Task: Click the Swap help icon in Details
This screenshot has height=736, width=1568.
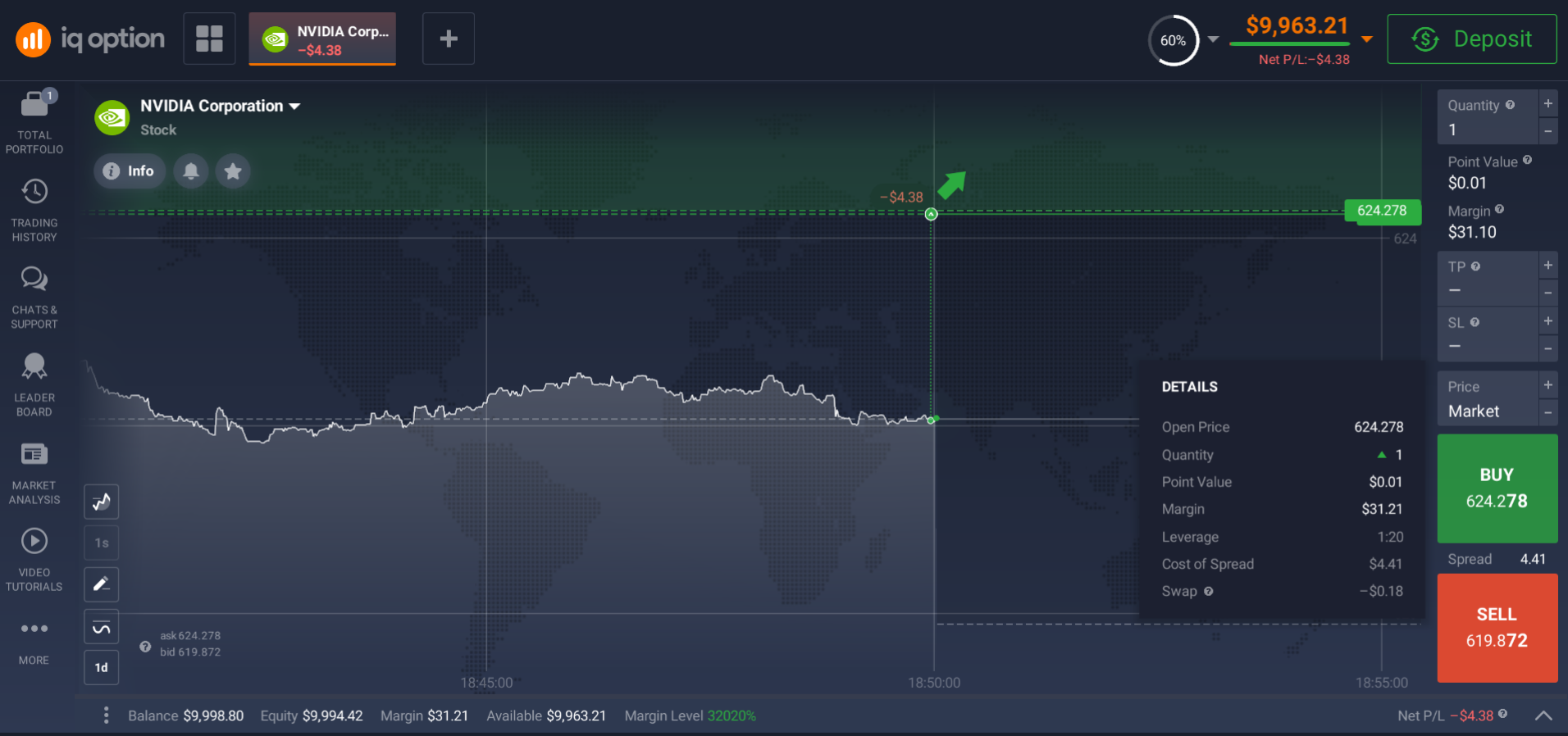Action: click(x=1208, y=591)
